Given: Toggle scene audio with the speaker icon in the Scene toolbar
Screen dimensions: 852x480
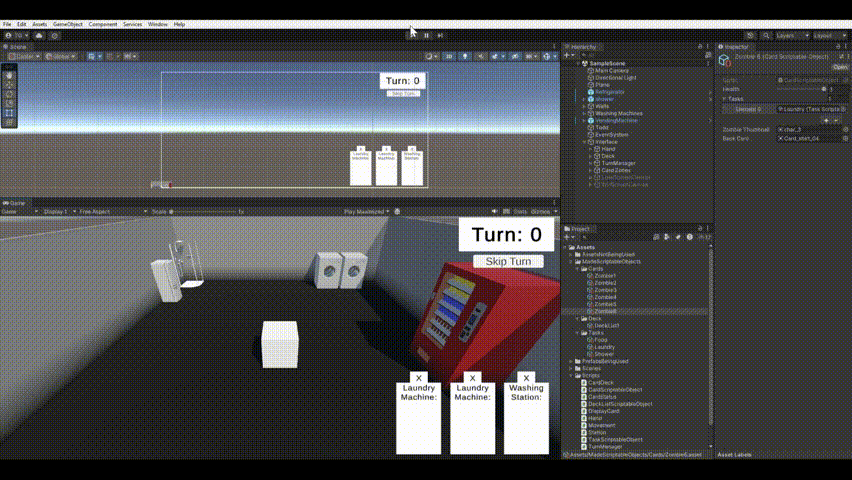Looking at the screenshot, I should click(x=480, y=56).
